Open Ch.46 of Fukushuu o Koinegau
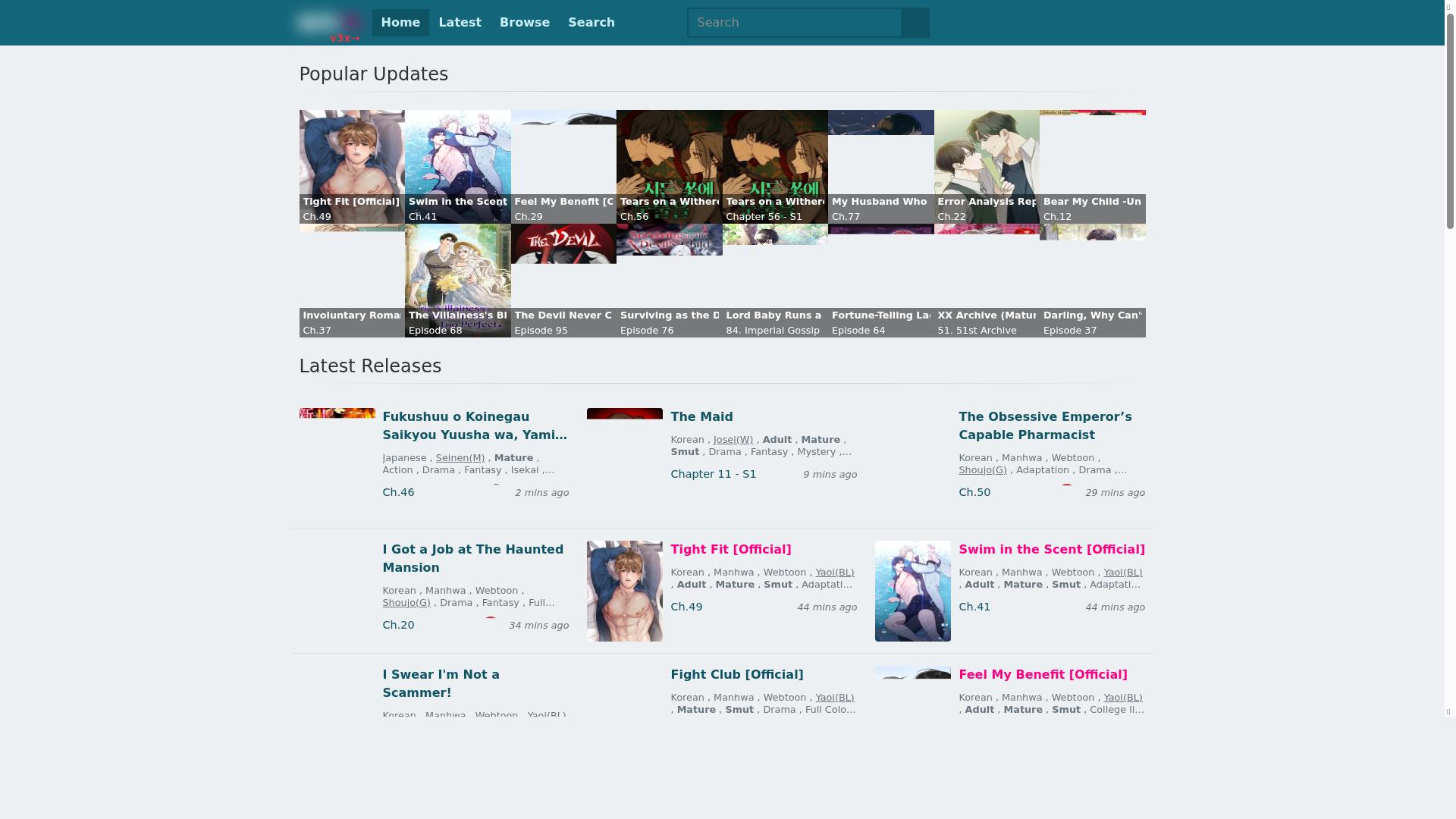 coord(398,492)
